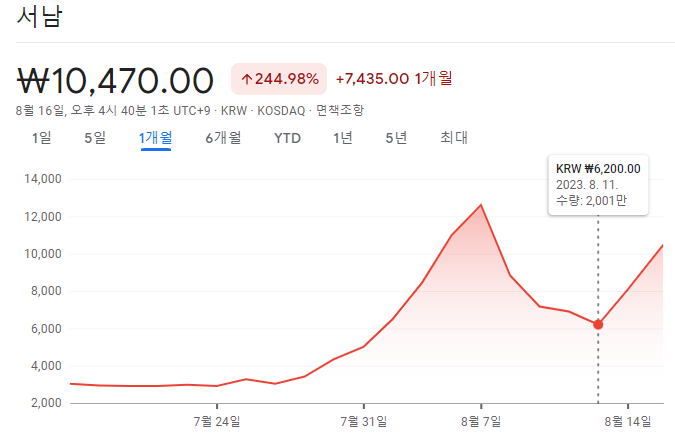This screenshot has height=437, width=675.
Task: Show the 최대 full history range
Action: point(454,138)
